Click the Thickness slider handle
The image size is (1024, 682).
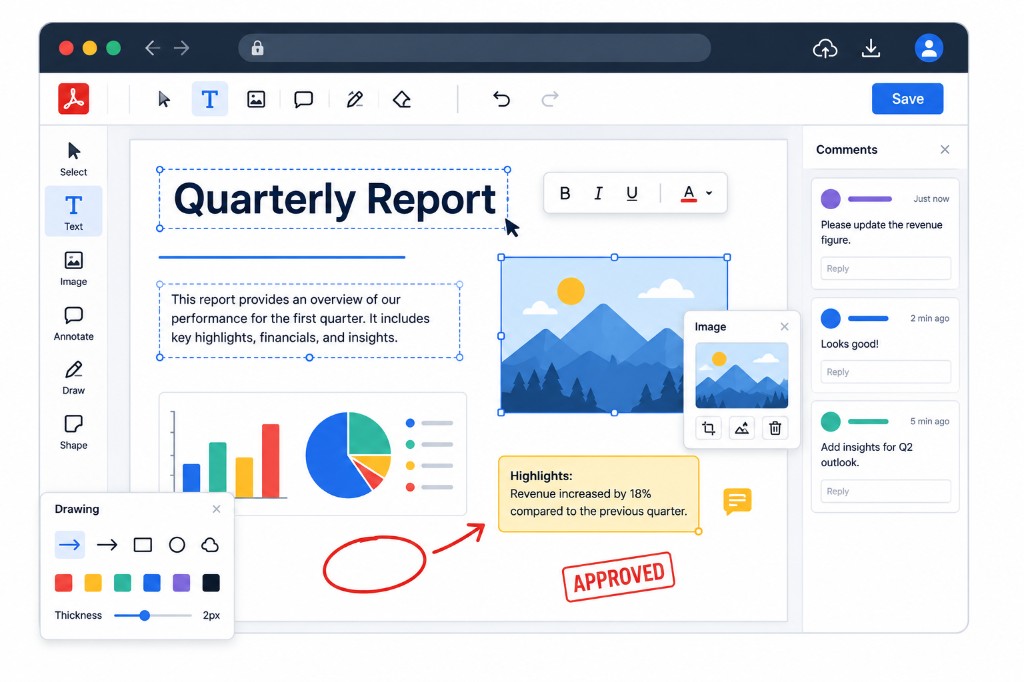coord(145,615)
